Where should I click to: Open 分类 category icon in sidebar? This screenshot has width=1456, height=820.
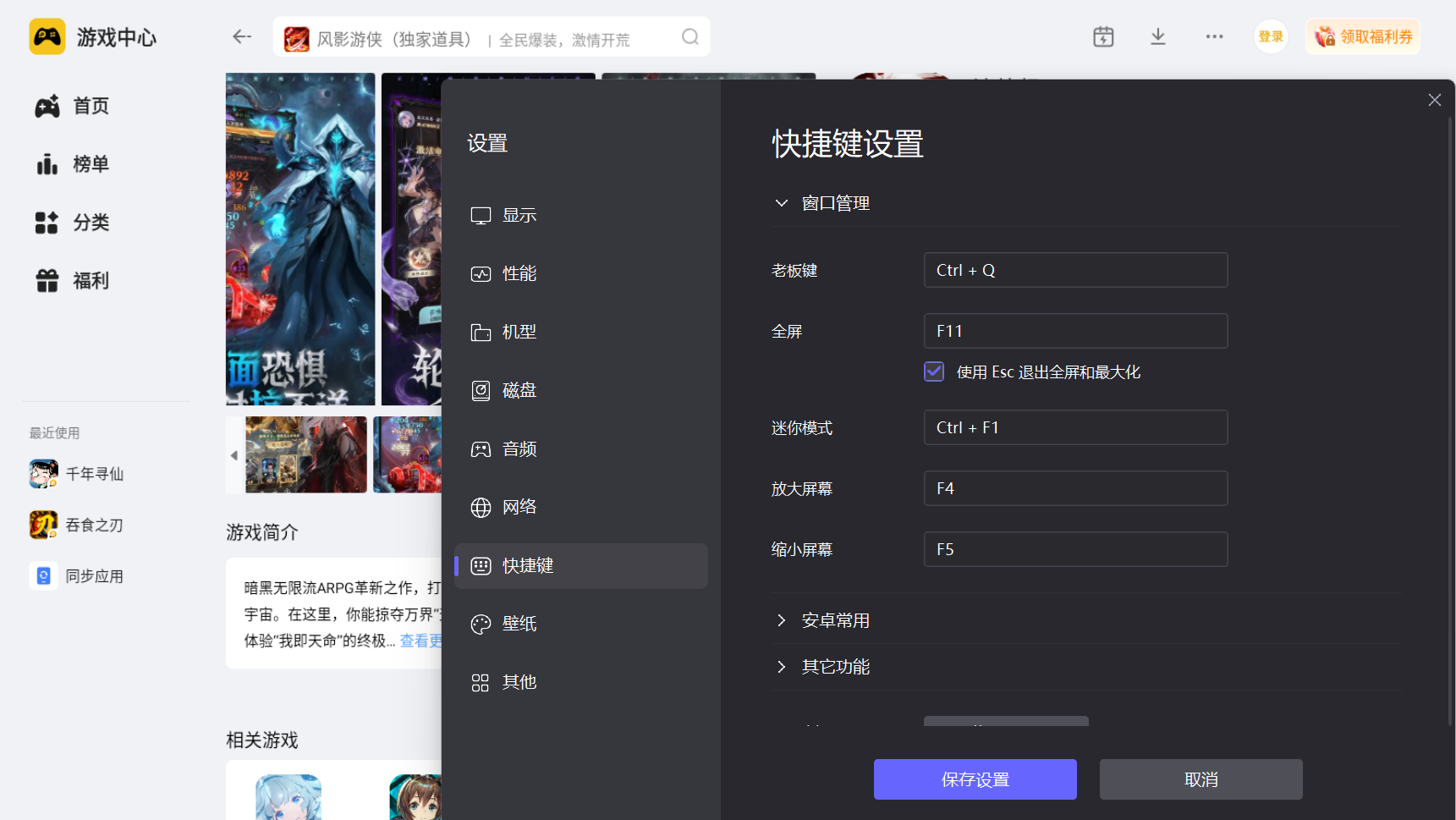coord(47,223)
